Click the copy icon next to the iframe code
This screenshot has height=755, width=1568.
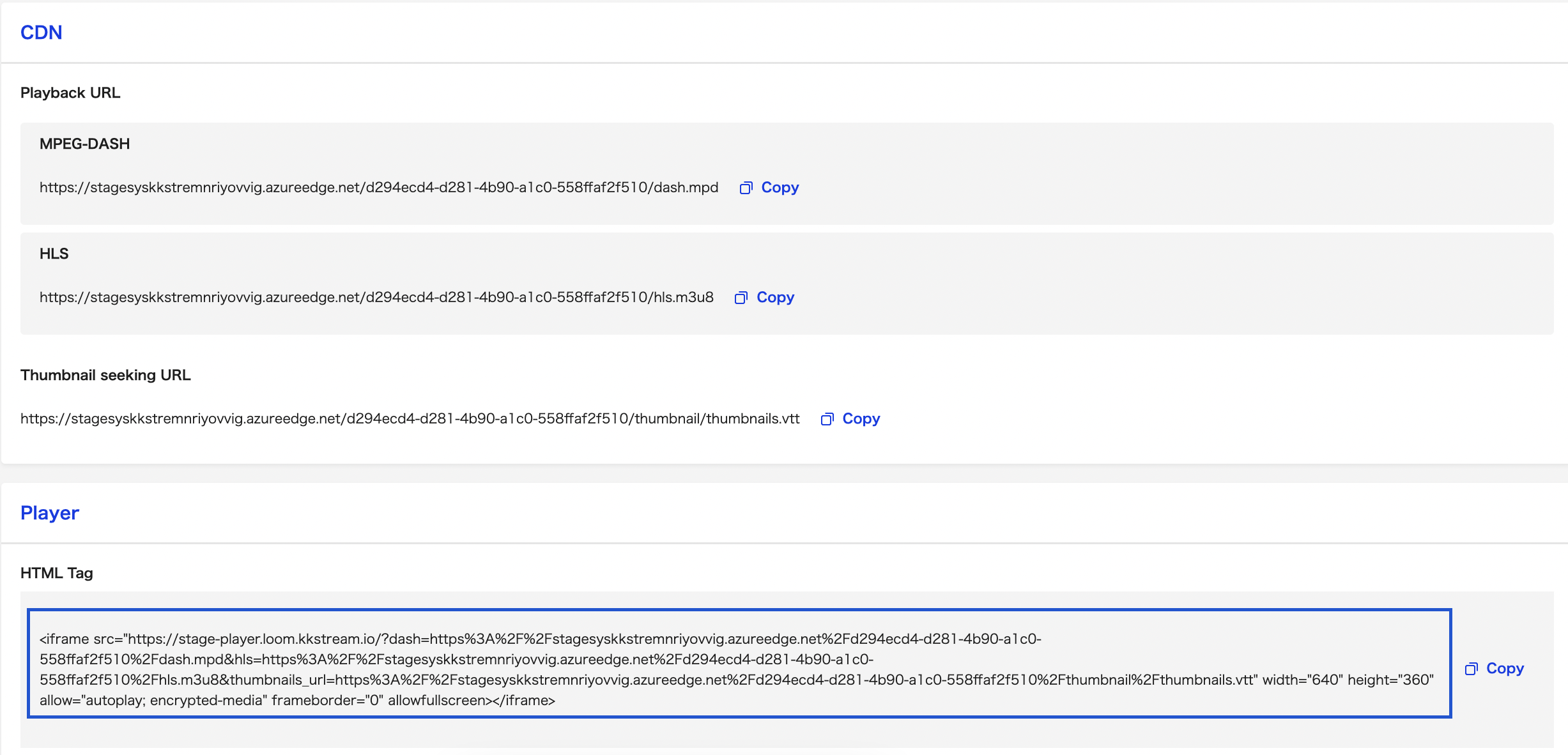coord(1471,669)
